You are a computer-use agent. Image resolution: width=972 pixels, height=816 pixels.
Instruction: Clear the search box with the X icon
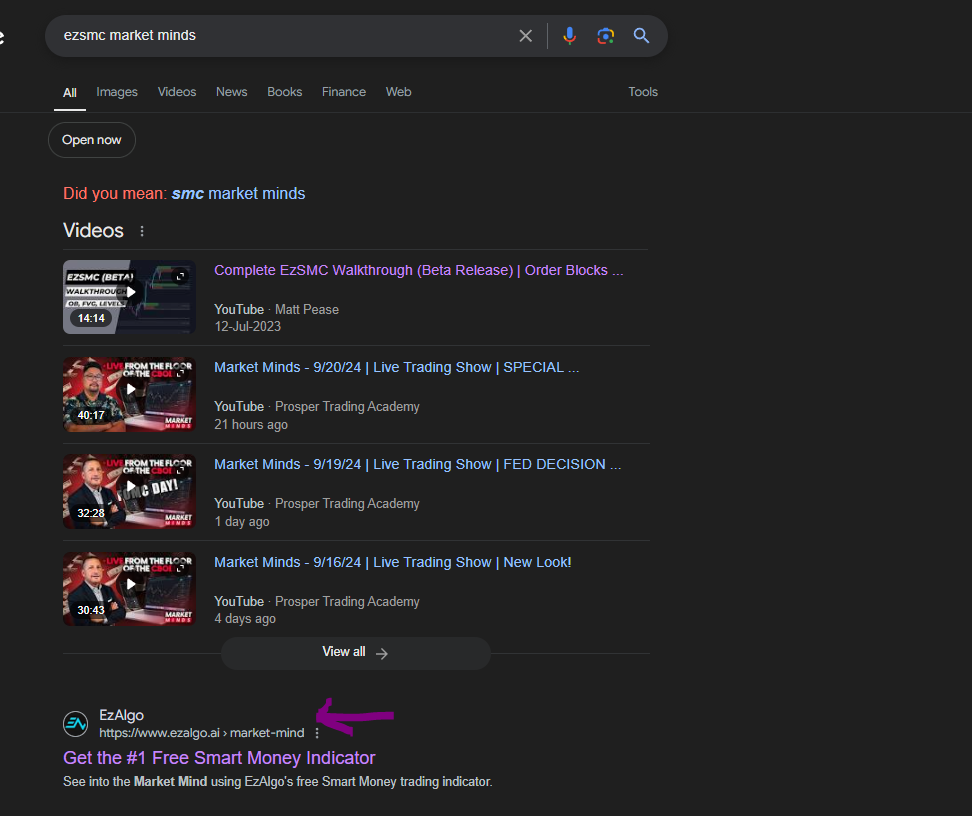pyautogui.click(x=526, y=36)
